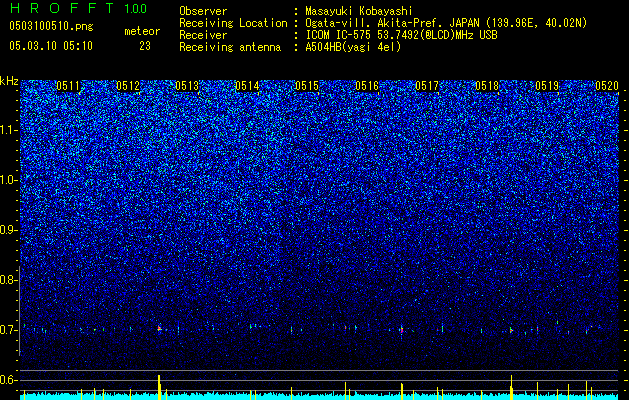Image resolution: width=629 pixels, height=400 pixels.
Task: Select the A504HB(yagi 4el) antenna text
Action: tap(353, 47)
